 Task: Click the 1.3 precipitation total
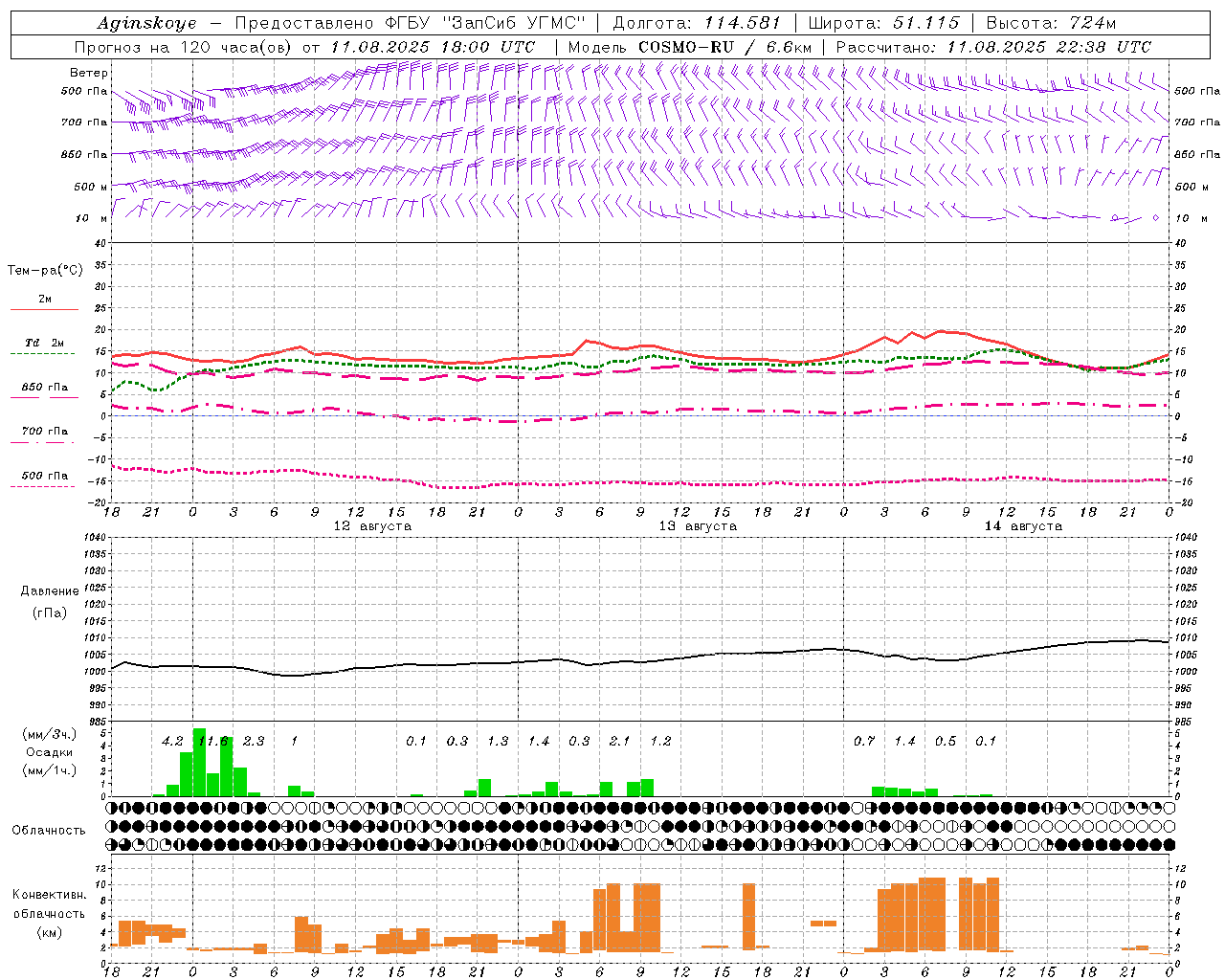(x=498, y=741)
